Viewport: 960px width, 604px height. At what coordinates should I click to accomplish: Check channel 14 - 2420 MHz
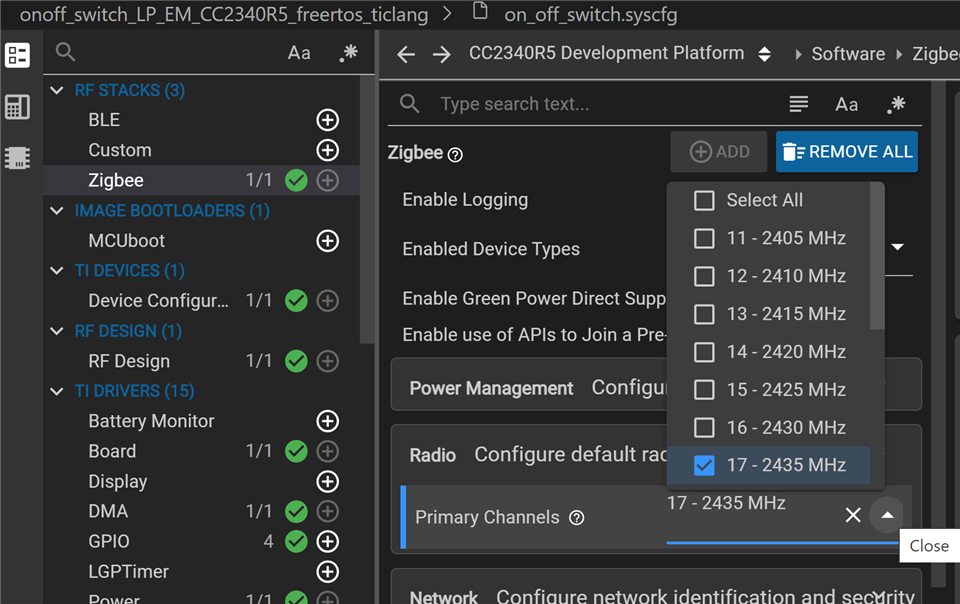704,352
